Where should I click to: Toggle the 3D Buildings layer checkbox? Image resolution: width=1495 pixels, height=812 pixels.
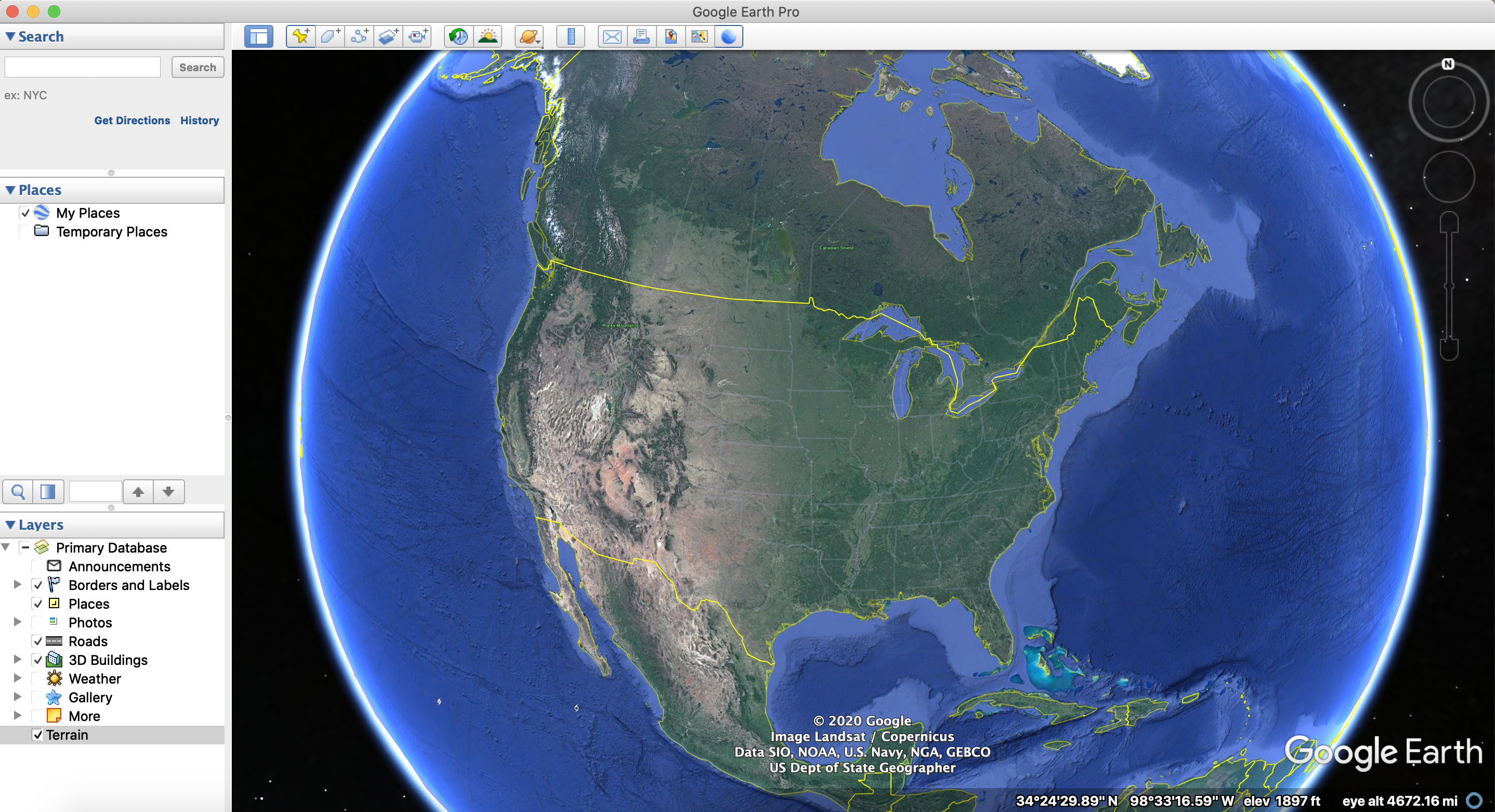point(37,660)
